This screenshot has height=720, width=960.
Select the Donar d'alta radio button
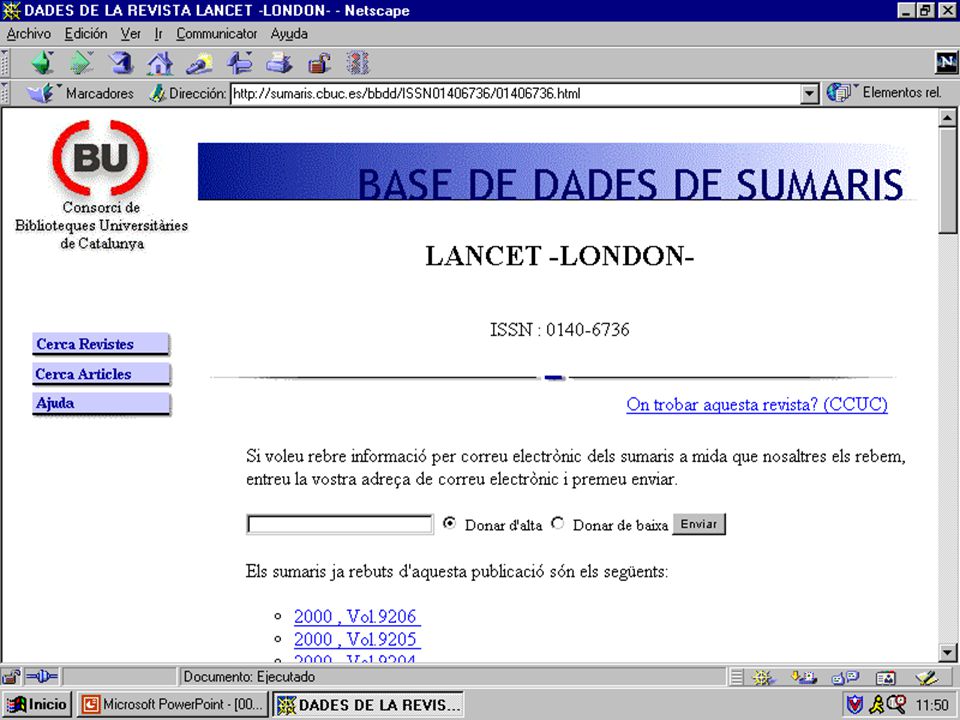point(449,523)
